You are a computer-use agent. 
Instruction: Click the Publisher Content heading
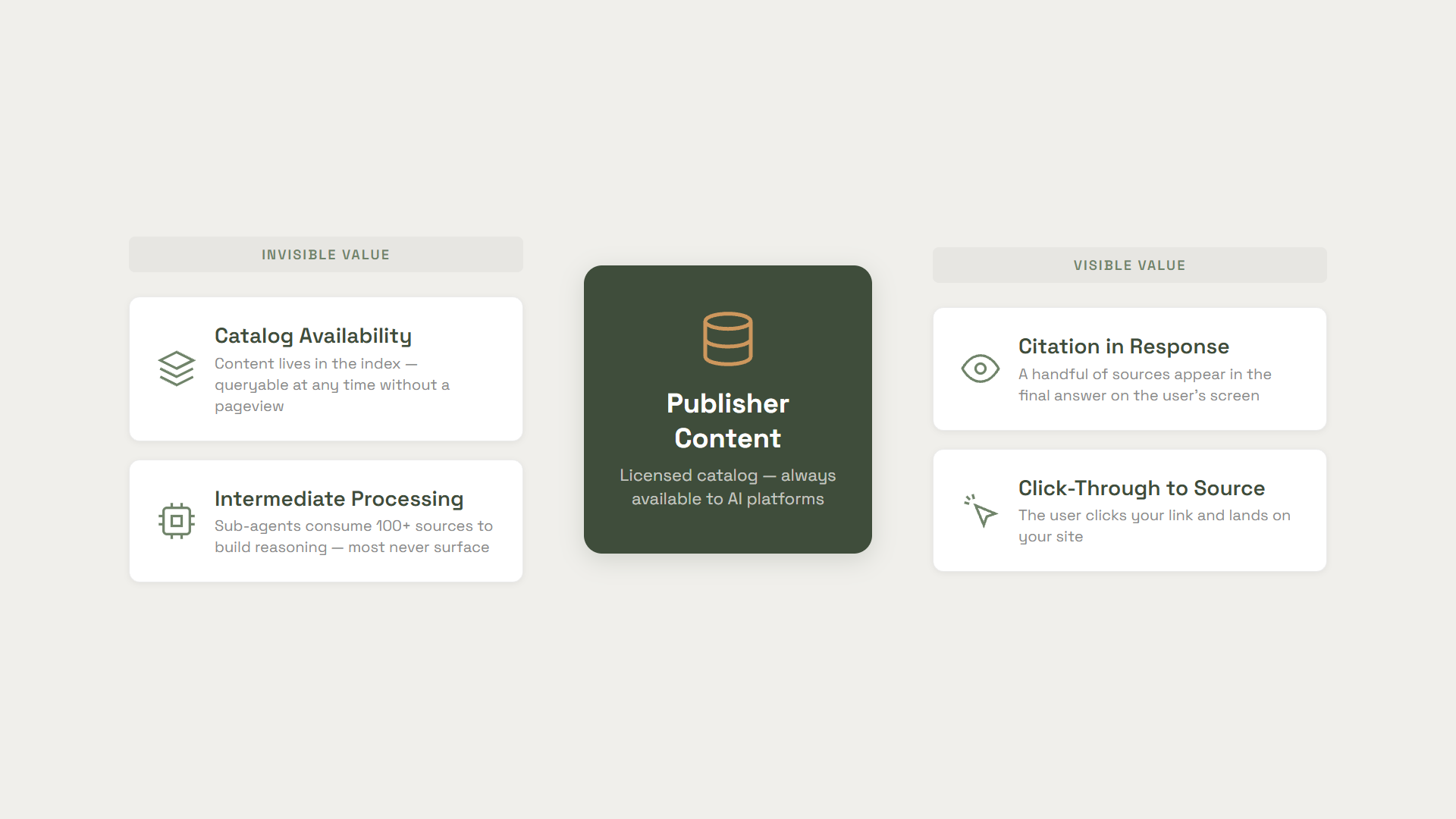[x=727, y=421]
